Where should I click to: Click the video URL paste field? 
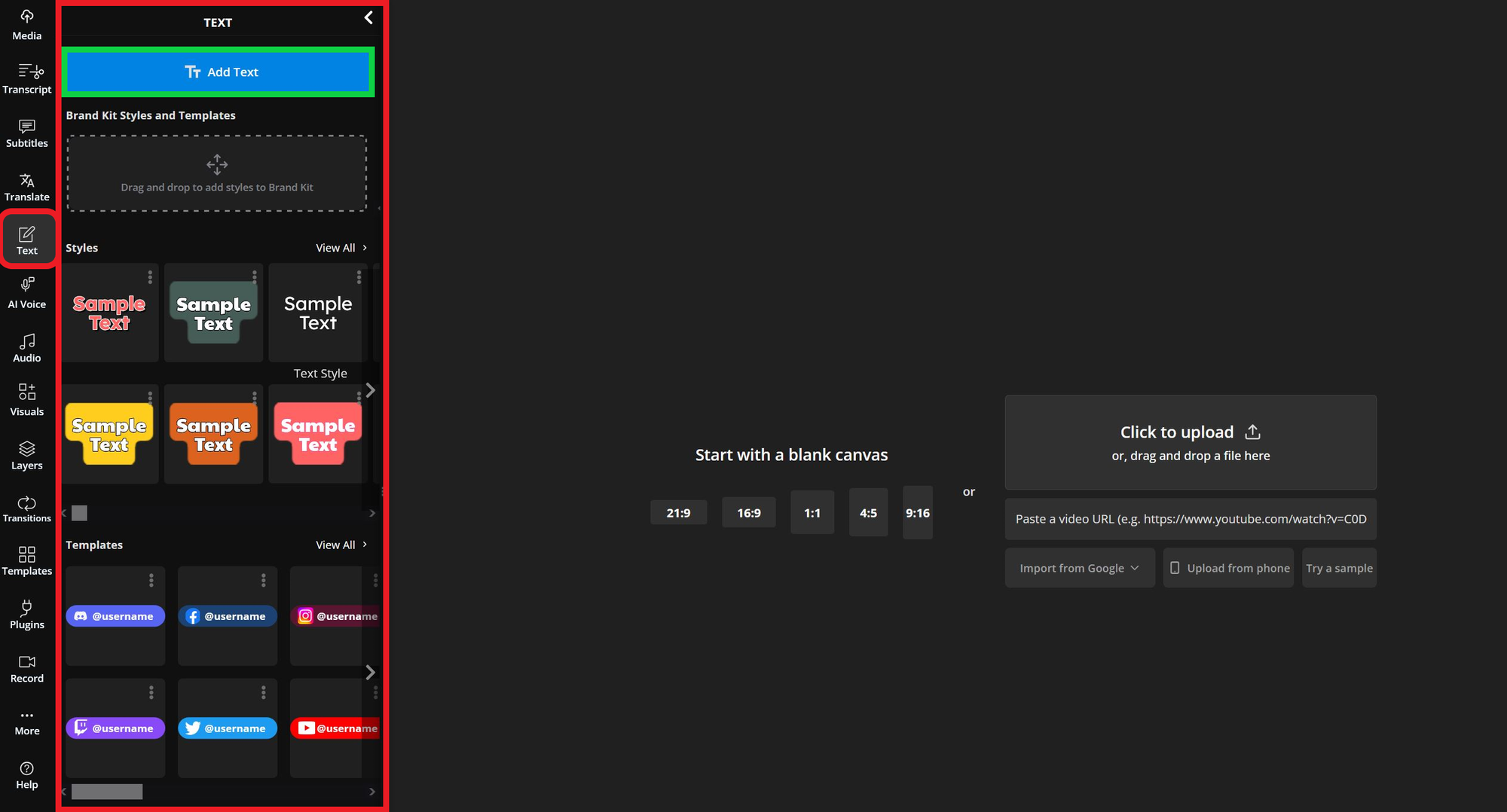(1190, 519)
